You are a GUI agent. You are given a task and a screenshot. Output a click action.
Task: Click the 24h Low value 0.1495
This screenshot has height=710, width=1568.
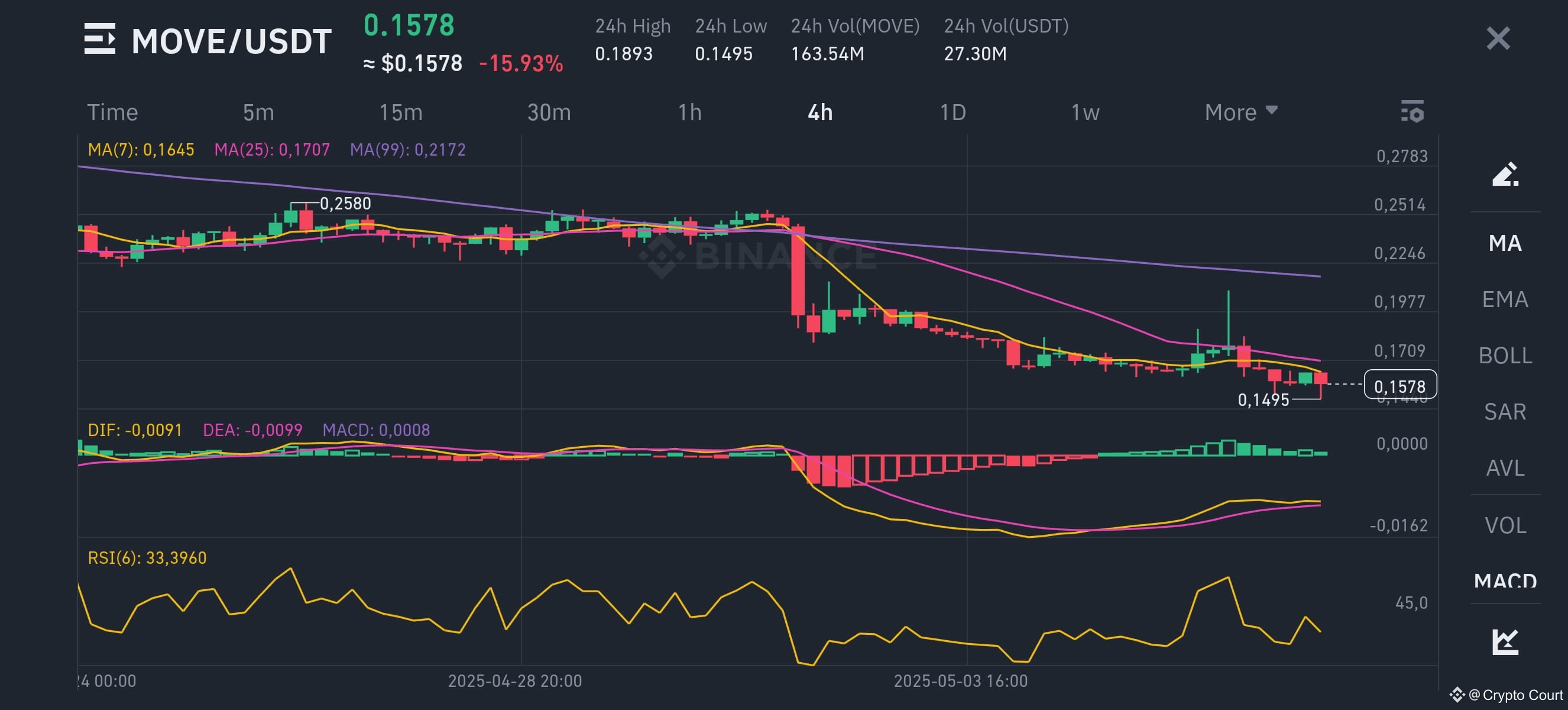tap(724, 54)
